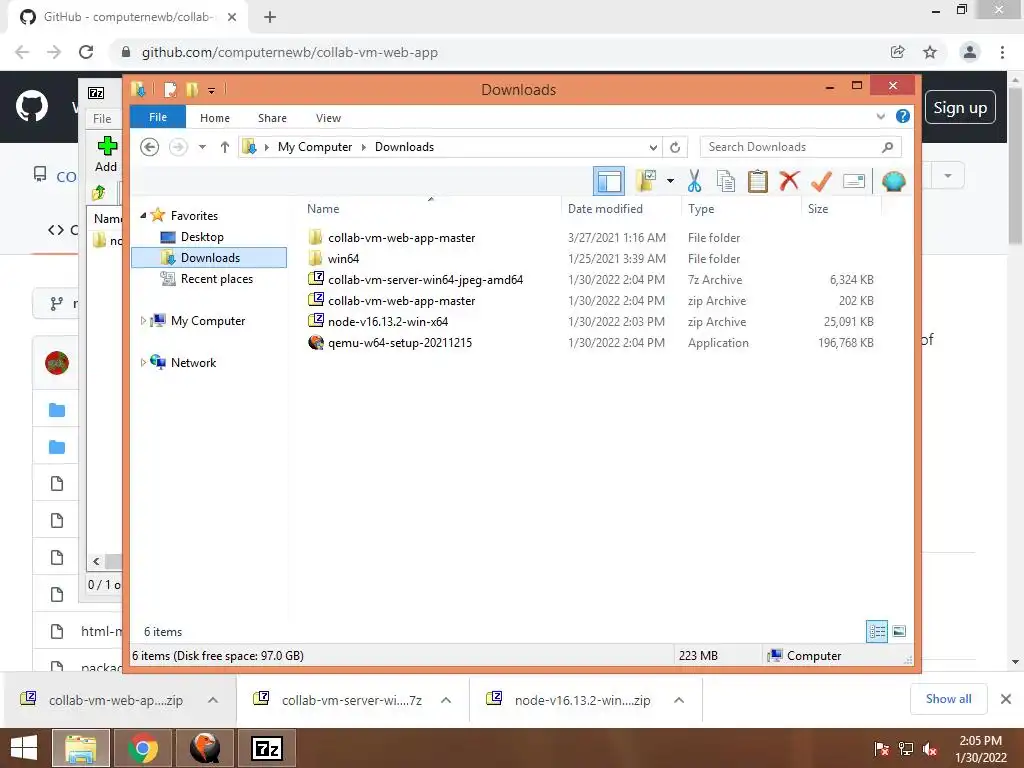Open recent locations dropdown arrow
The image size is (1024, 768).
click(202, 147)
